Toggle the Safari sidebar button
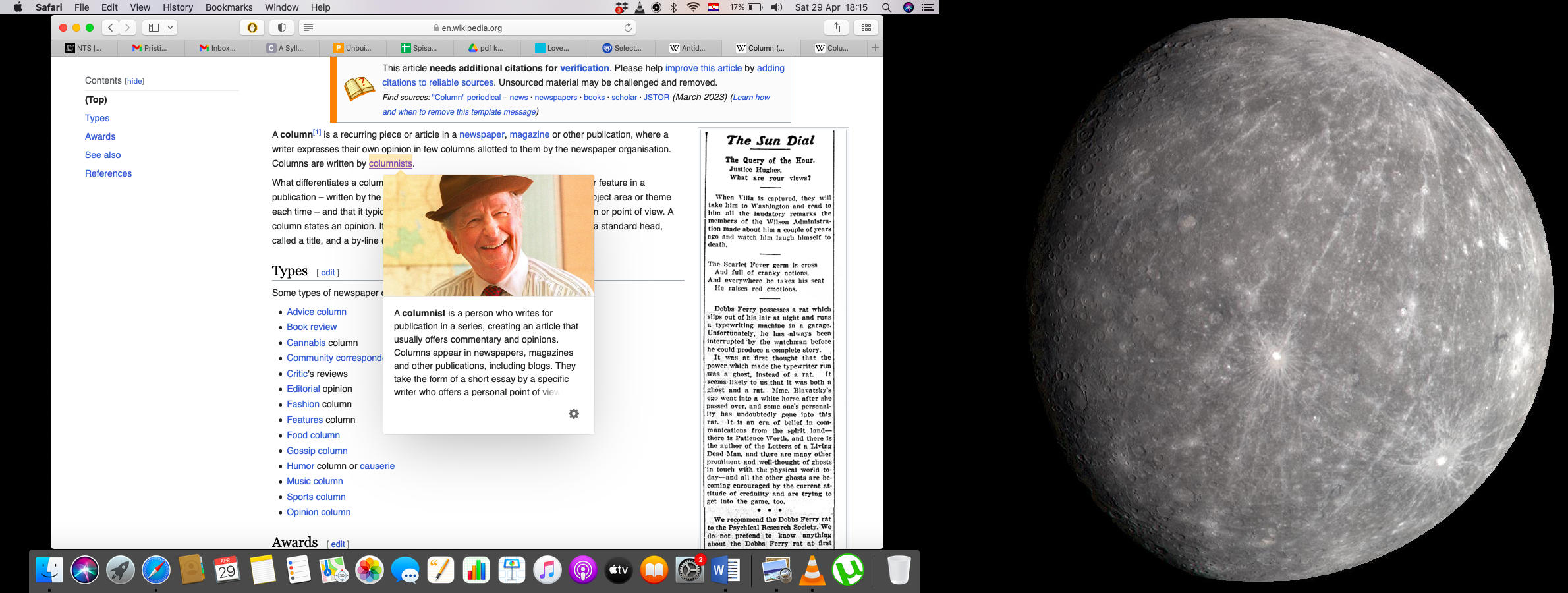Image resolution: width=1568 pixels, height=593 pixels. pos(154,28)
